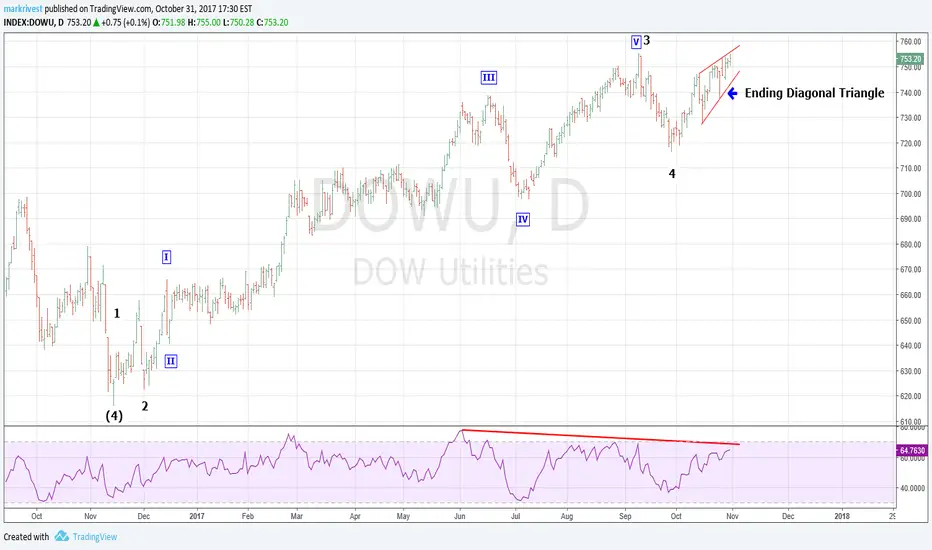Click the '+0.75 (+0.1%)' change text
Image resolution: width=932 pixels, height=550 pixels.
(x=125, y=23)
